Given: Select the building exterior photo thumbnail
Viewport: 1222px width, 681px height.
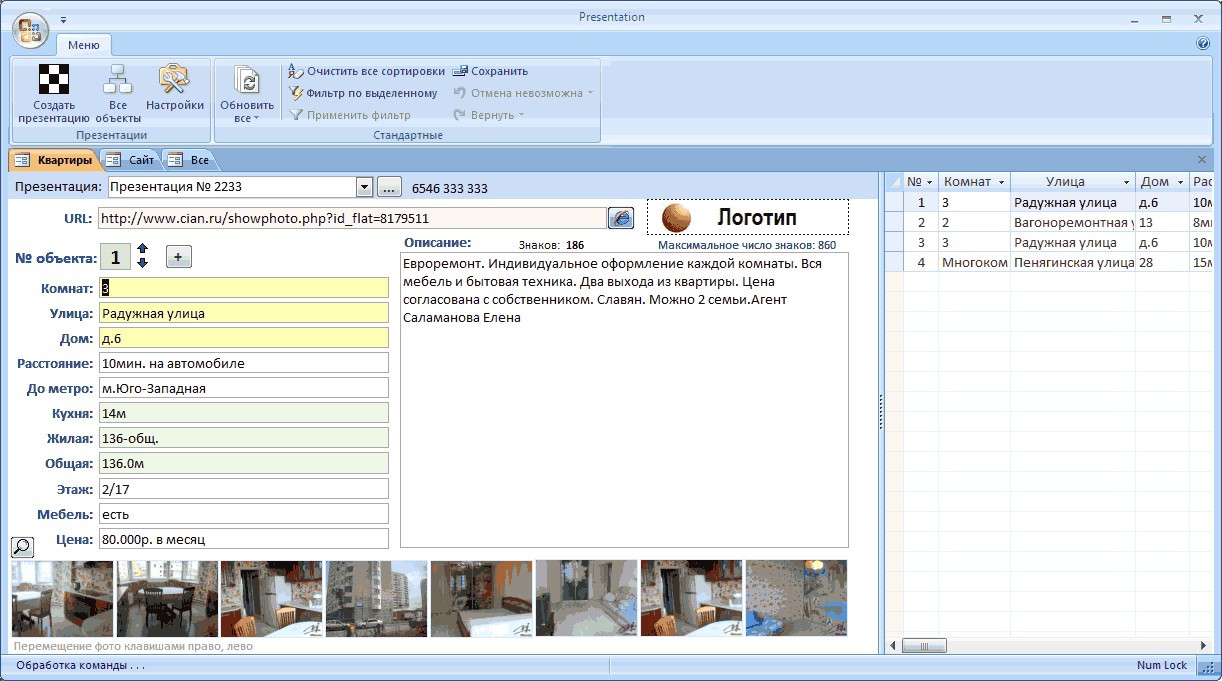Looking at the screenshot, I should point(377,598).
